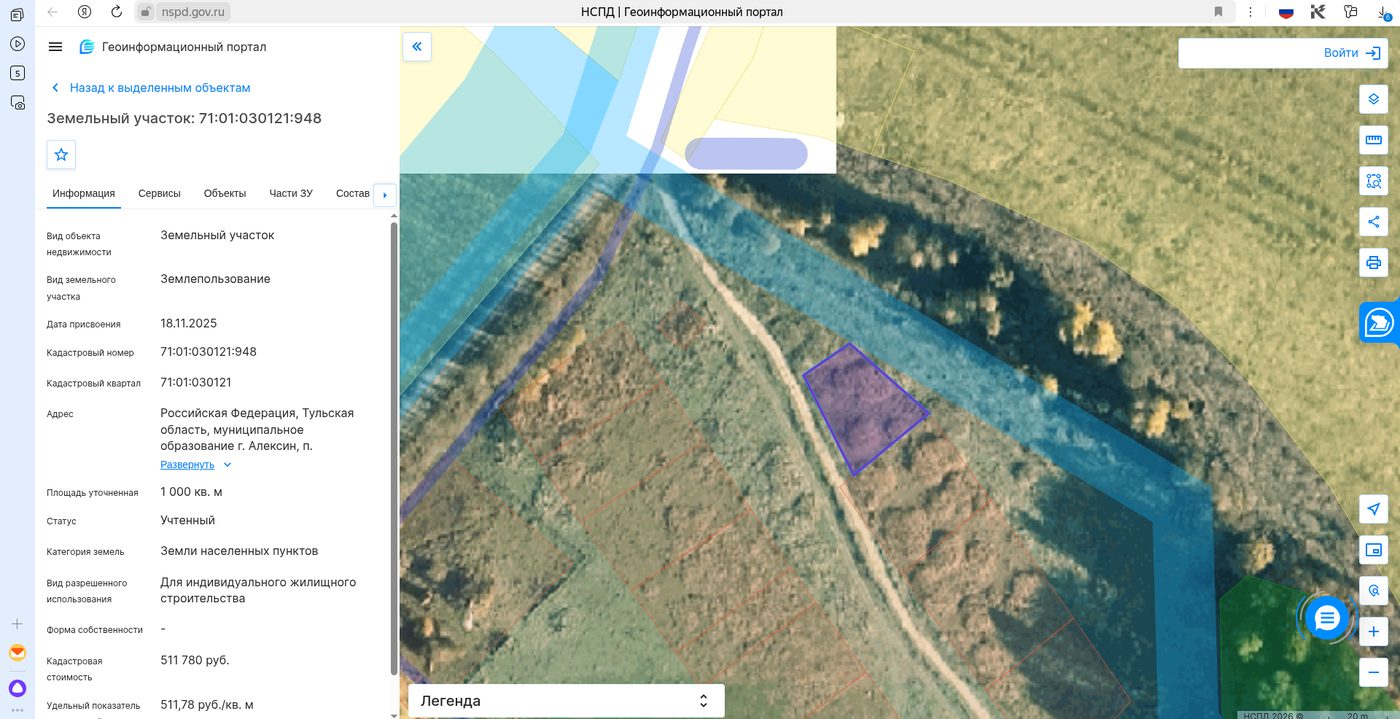This screenshot has width=1400, height=719.
Task: Share the current map view
Action: tap(1374, 222)
